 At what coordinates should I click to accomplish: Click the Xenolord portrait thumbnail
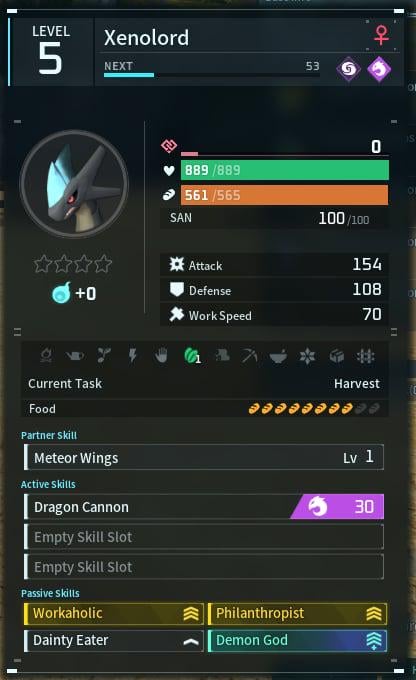click(x=74, y=184)
